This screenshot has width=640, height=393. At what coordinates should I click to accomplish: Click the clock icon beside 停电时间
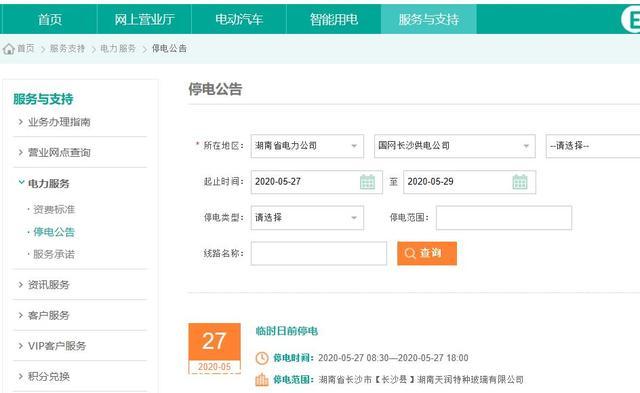[x=262, y=358]
